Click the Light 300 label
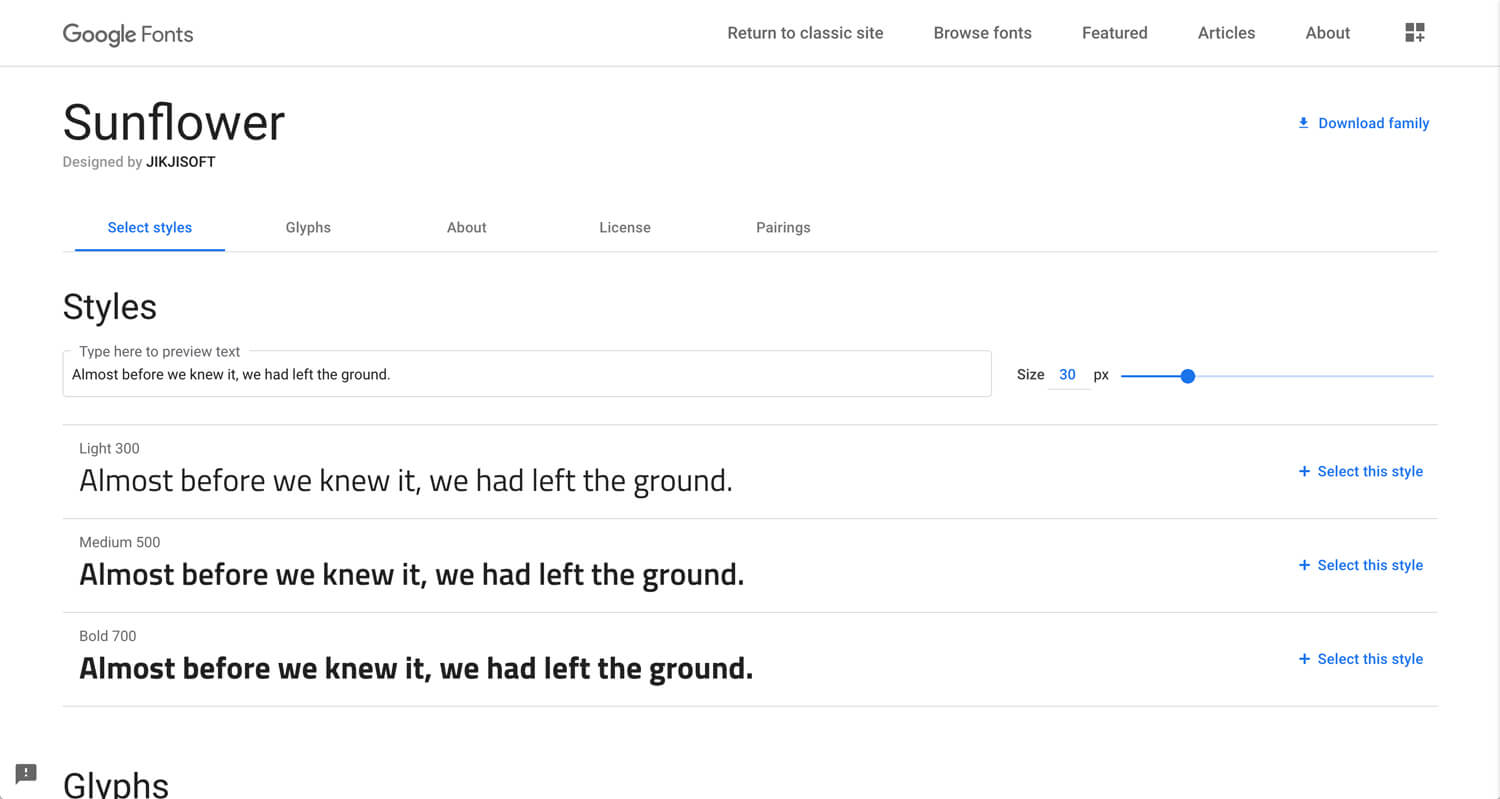1500x799 pixels. 109,449
